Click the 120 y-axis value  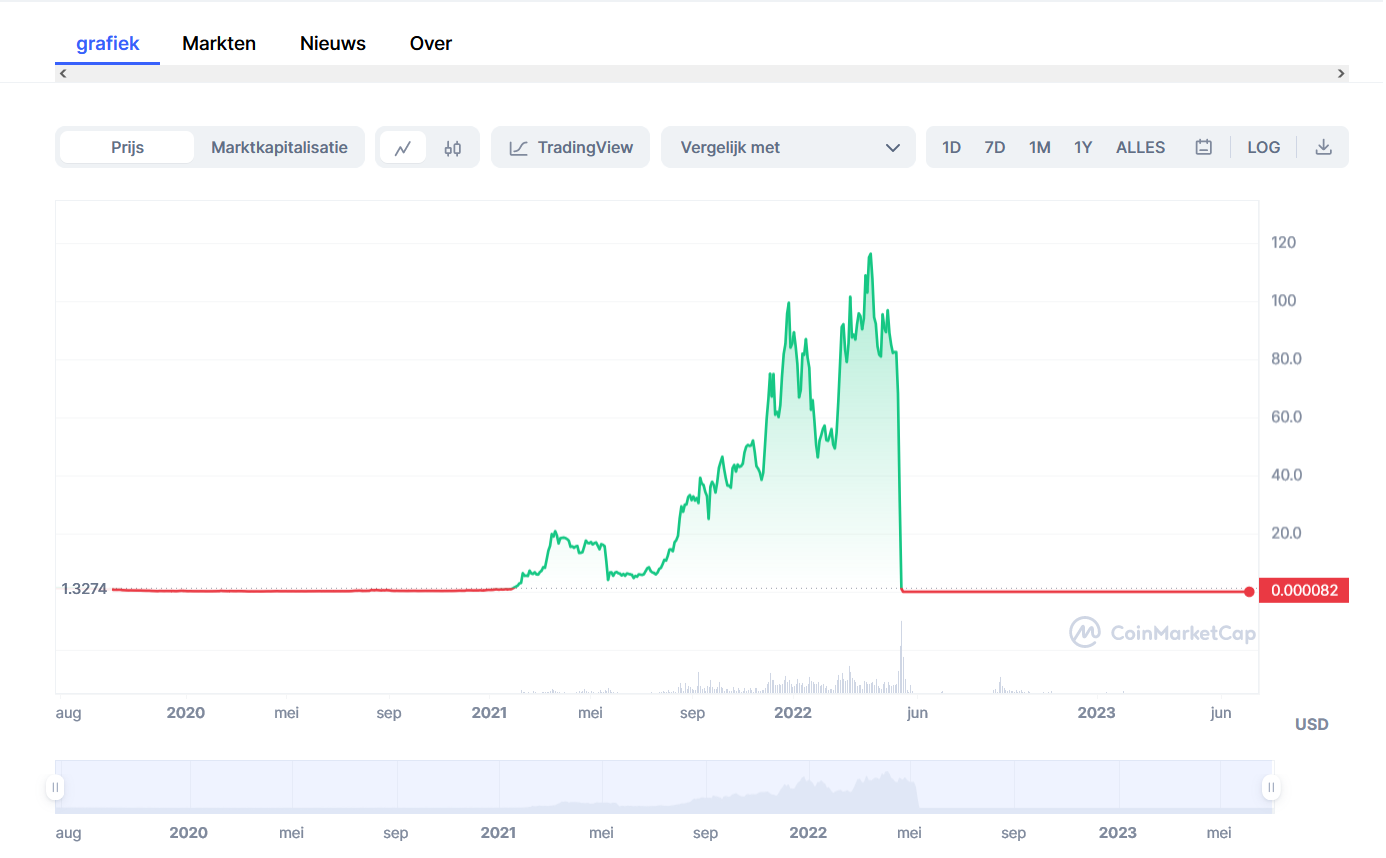(1284, 243)
